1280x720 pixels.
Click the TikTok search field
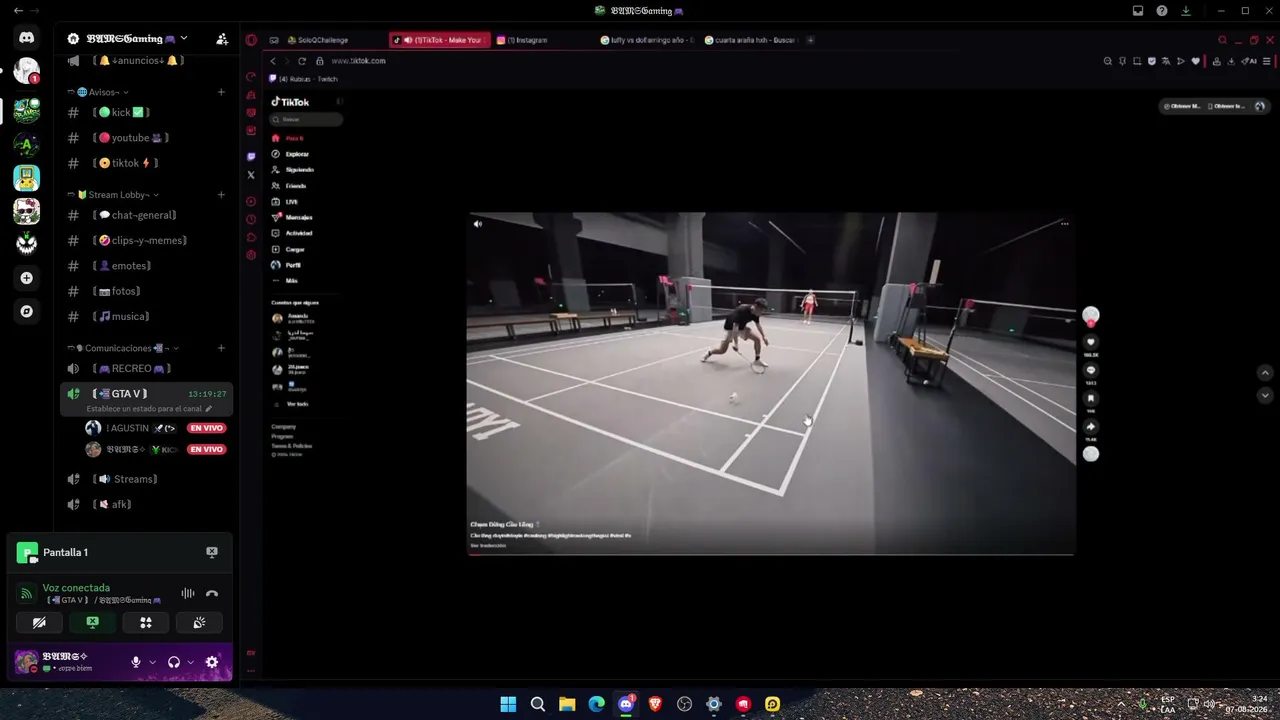pos(306,119)
